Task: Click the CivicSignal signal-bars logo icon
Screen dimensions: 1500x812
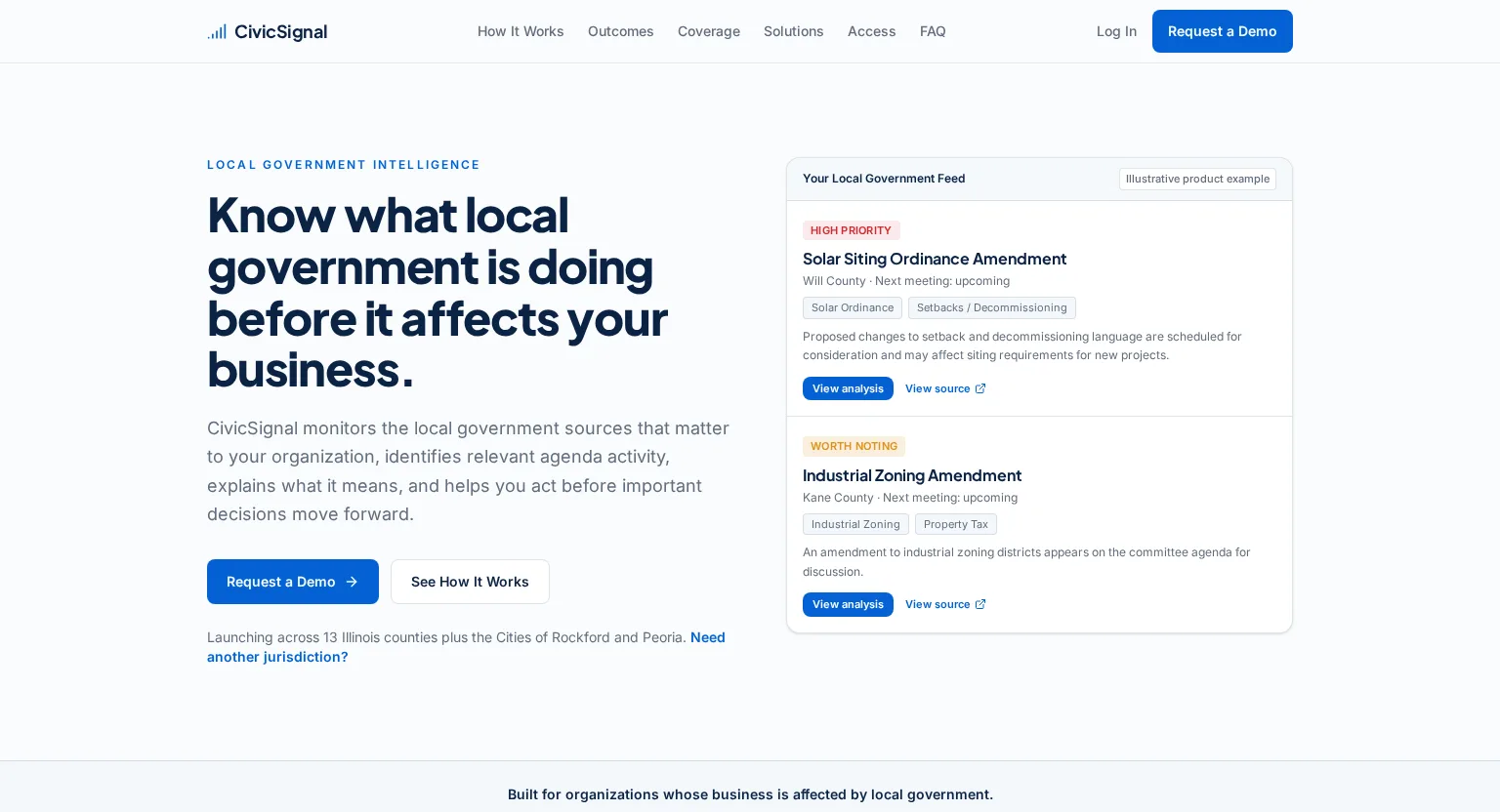Action: (x=217, y=32)
